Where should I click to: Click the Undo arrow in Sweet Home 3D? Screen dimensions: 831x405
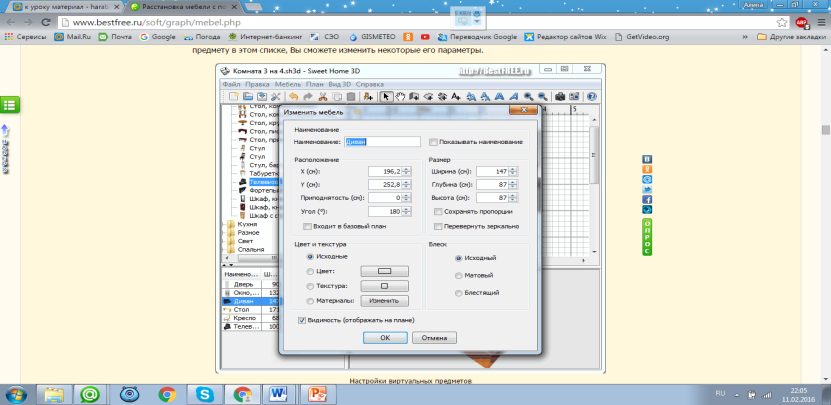[294, 96]
